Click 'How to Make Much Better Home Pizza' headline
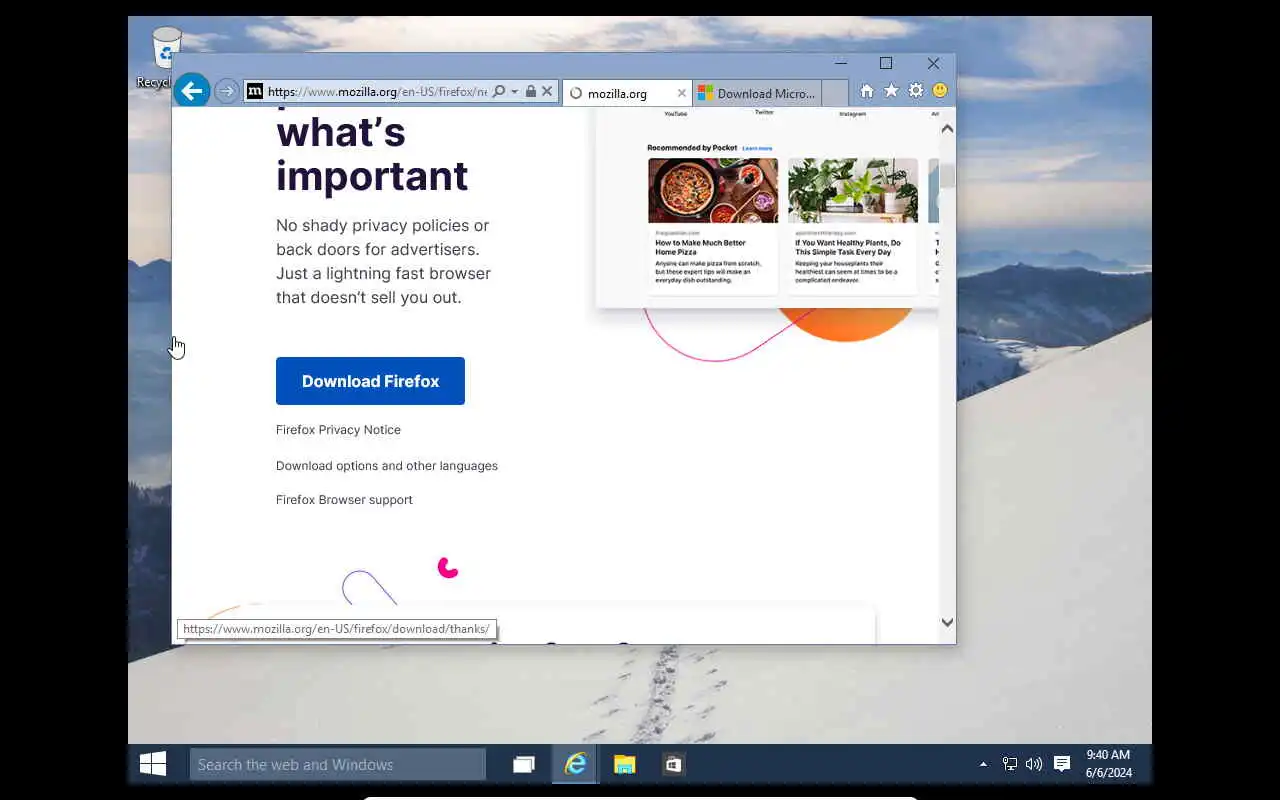Image resolution: width=1280 pixels, height=800 pixels. (x=700, y=247)
